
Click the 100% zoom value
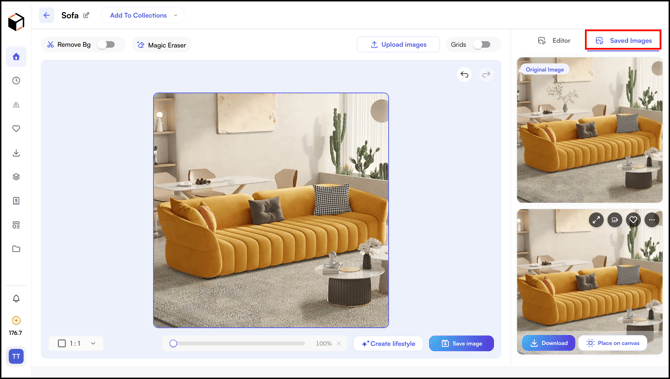click(x=323, y=344)
